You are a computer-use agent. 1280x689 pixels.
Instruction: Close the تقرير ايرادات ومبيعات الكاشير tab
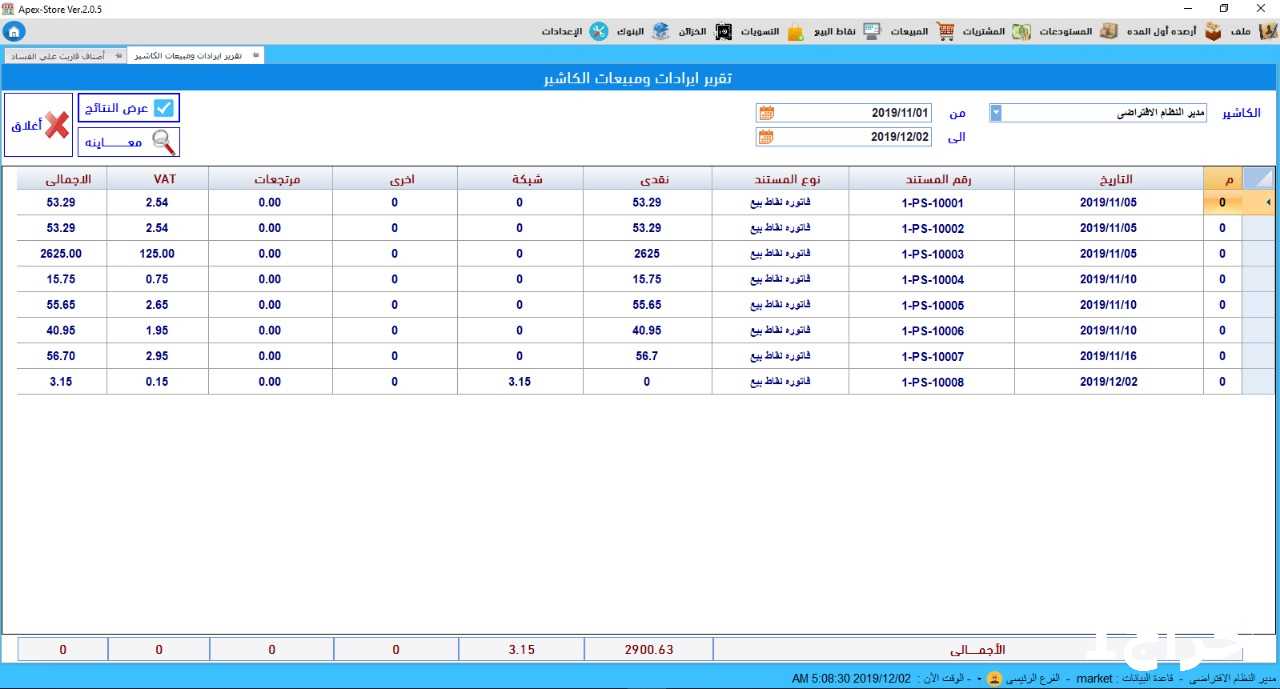coord(255,55)
